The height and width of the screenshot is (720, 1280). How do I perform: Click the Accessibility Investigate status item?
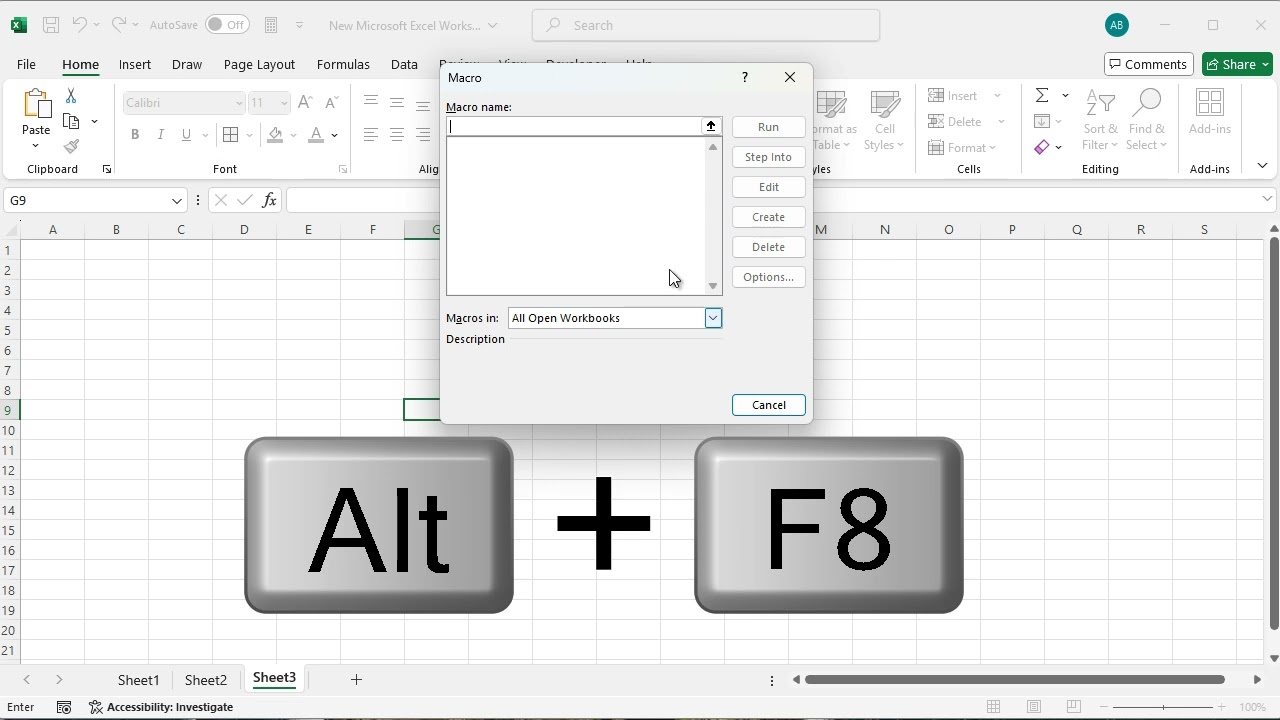coord(161,707)
